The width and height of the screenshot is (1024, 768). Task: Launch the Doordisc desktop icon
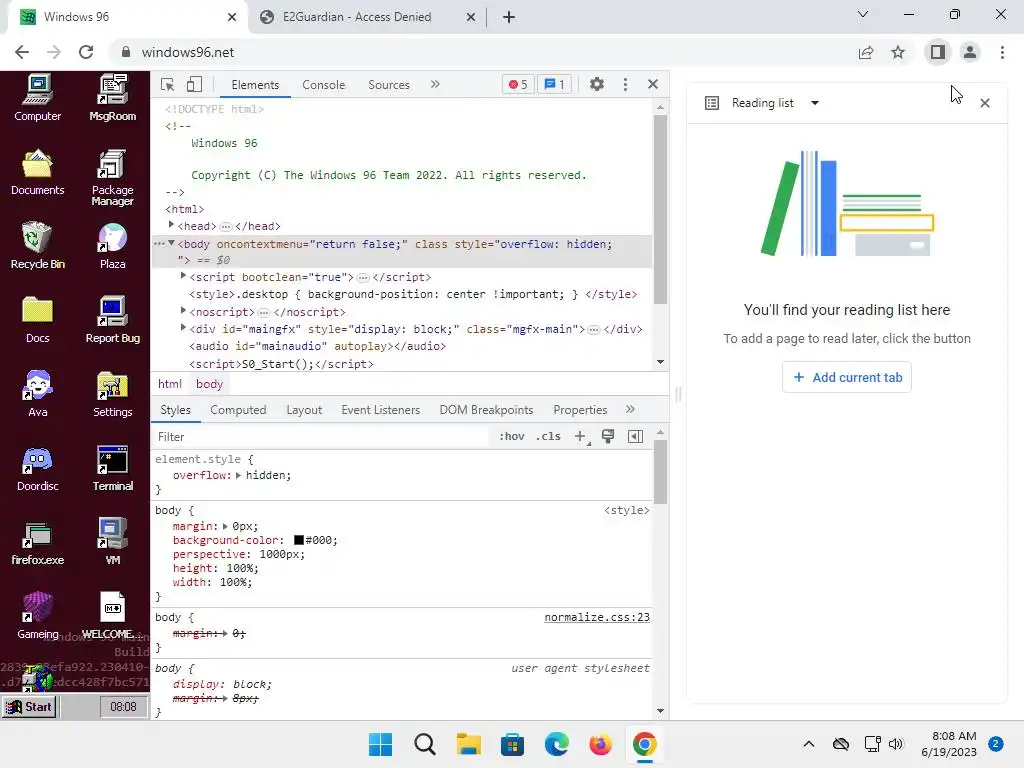37,468
